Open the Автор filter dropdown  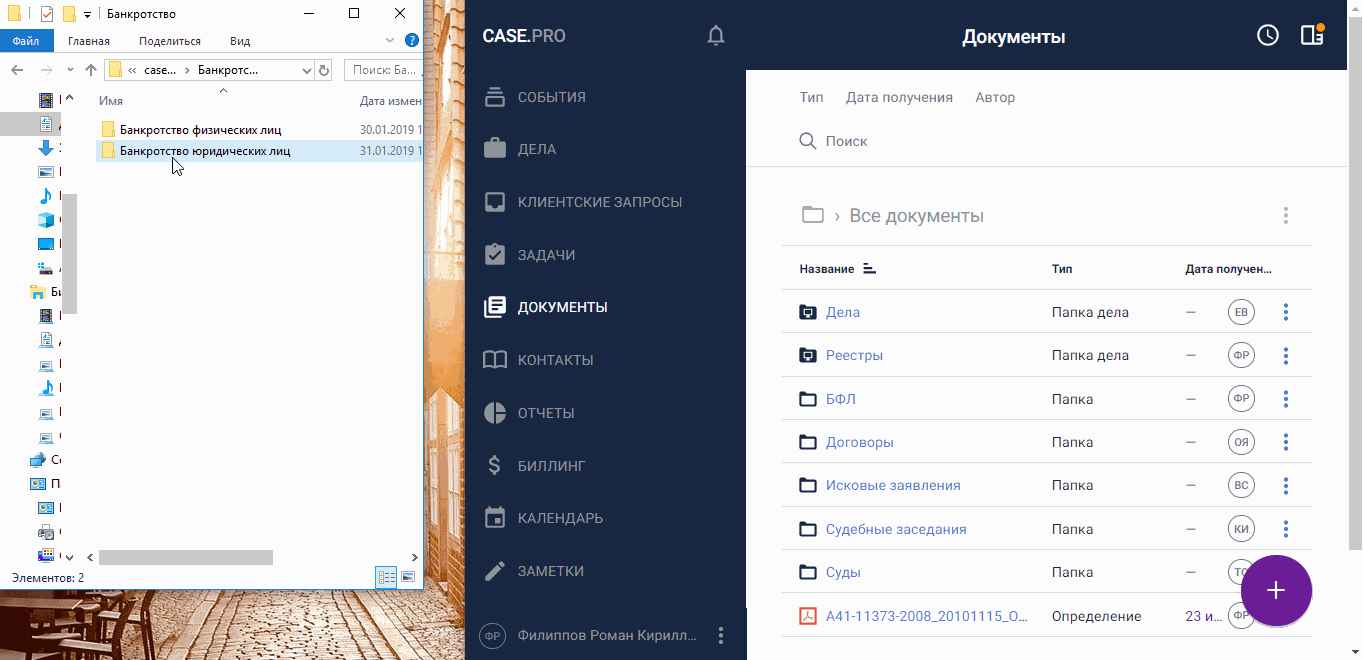[995, 97]
